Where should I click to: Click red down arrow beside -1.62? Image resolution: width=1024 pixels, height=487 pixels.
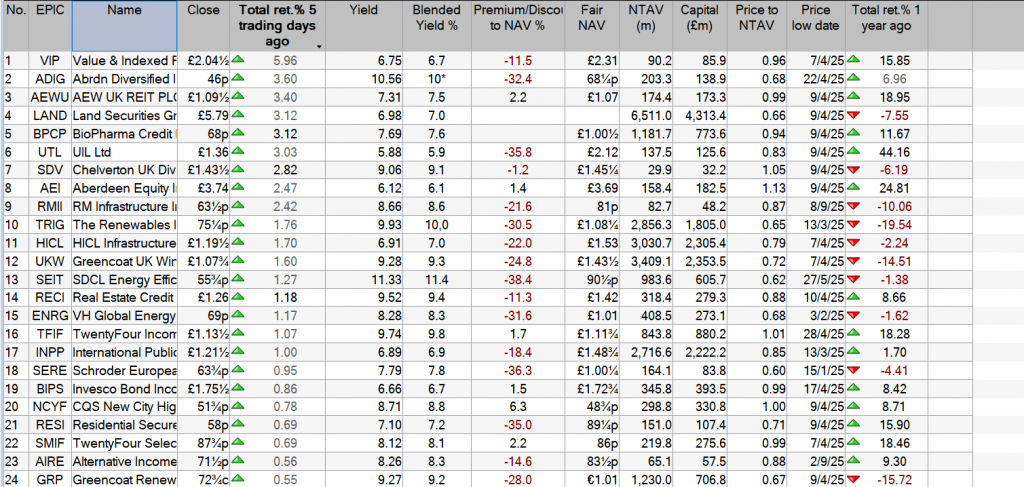tap(854, 316)
